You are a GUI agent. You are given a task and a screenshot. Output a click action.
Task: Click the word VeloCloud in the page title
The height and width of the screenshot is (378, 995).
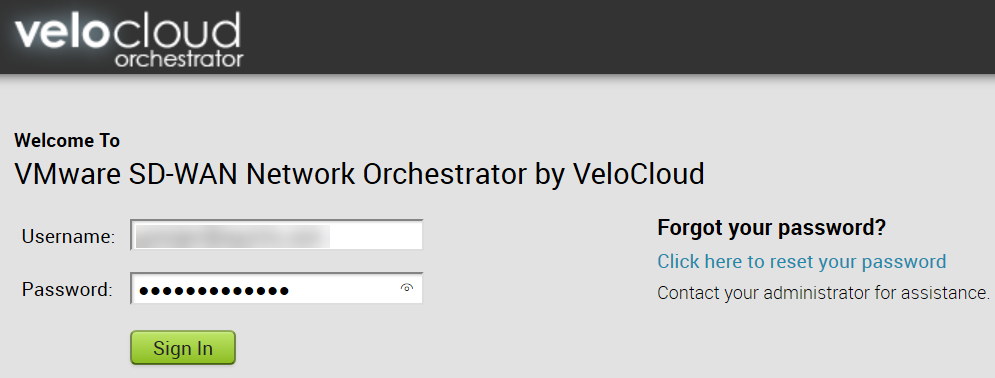[638, 173]
